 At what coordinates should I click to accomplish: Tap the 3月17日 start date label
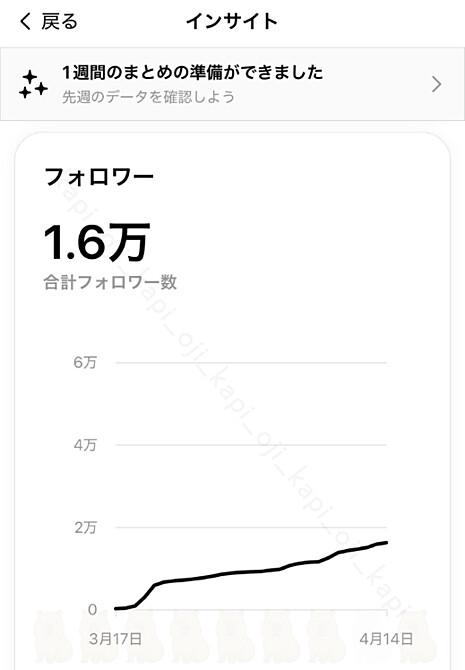click(115, 639)
